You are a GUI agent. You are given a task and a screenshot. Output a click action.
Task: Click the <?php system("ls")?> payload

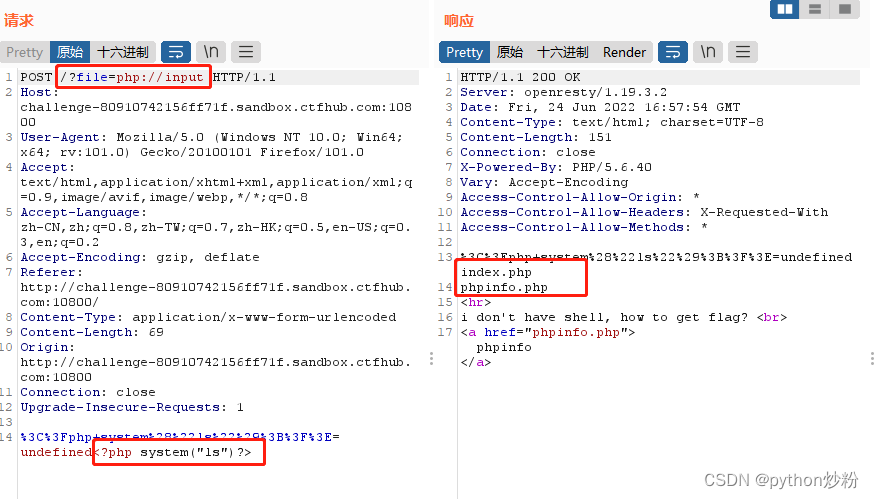coord(173,452)
